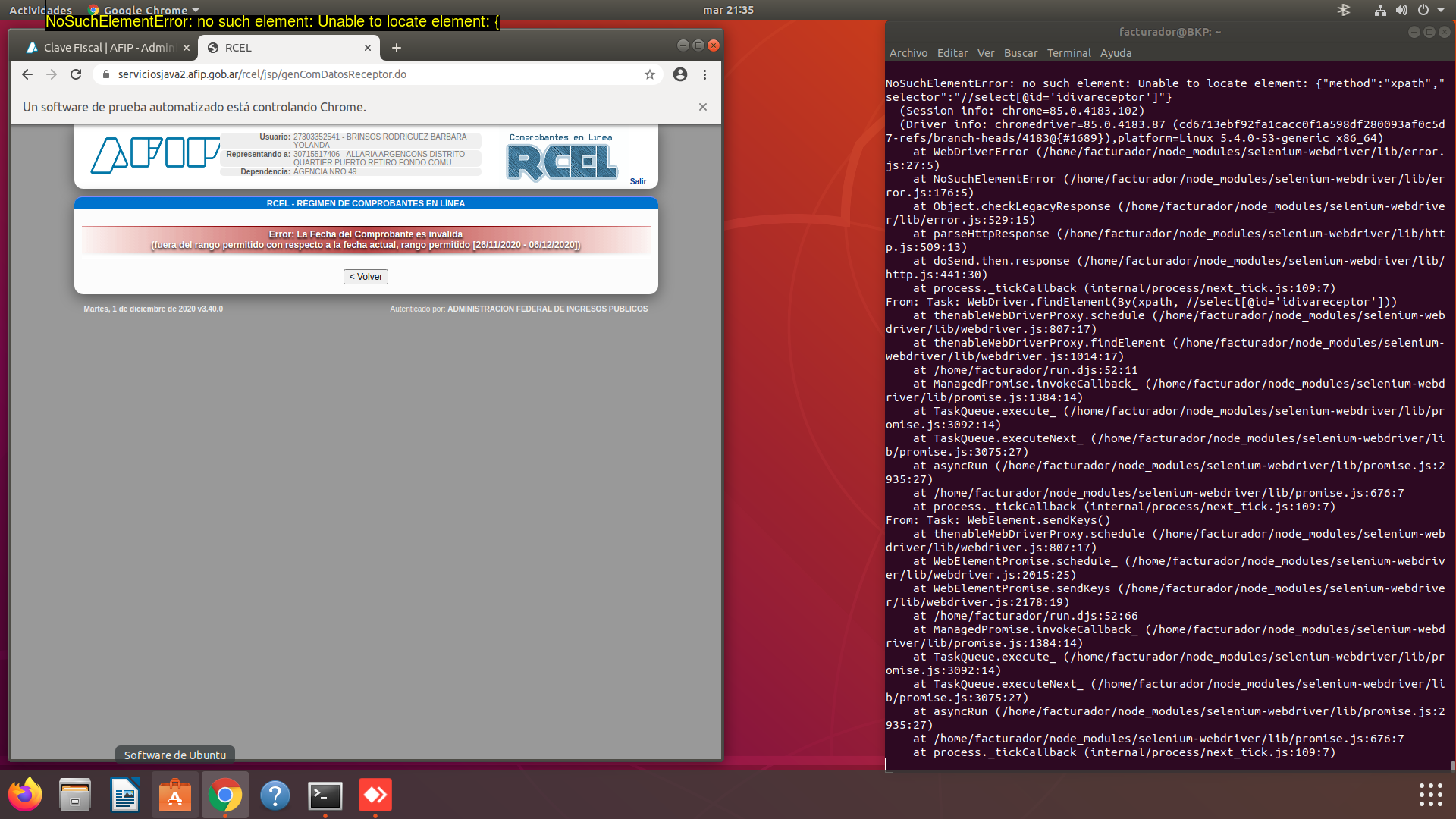Open Google Chrome app menu in top bar
1456x819 pixels.
[x=143, y=10]
